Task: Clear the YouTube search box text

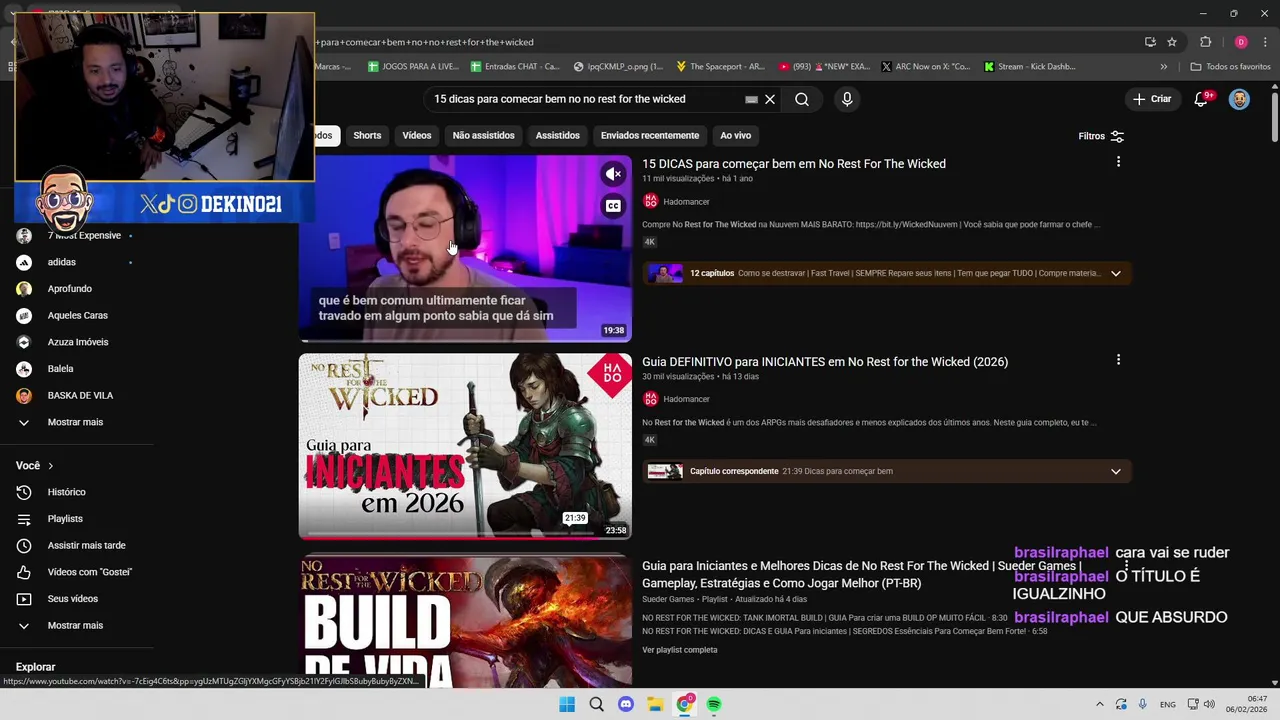Action: pyautogui.click(x=770, y=99)
